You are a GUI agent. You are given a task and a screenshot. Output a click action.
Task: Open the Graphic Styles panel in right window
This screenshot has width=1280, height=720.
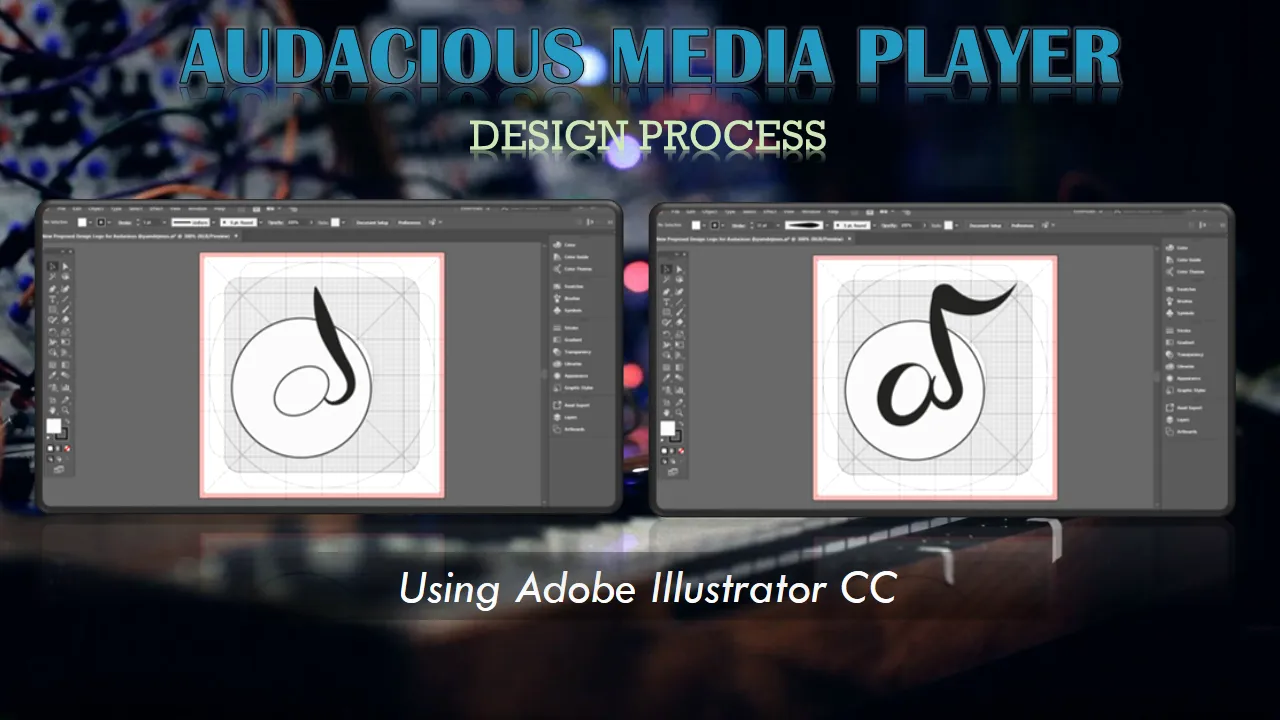pos(1185,391)
